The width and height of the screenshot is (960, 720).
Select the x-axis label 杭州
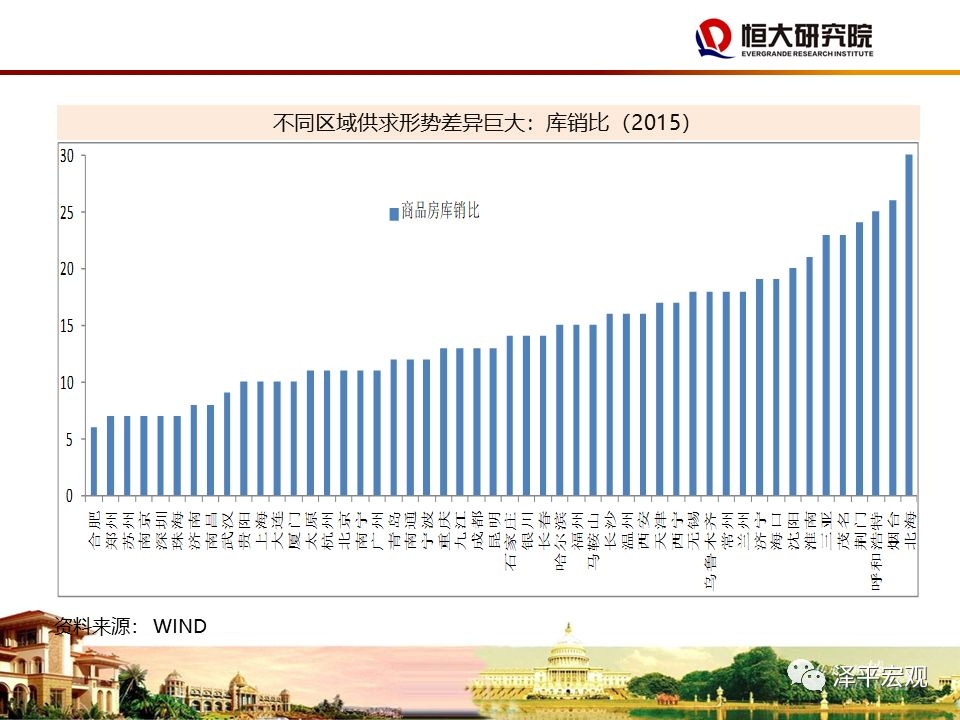click(328, 532)
